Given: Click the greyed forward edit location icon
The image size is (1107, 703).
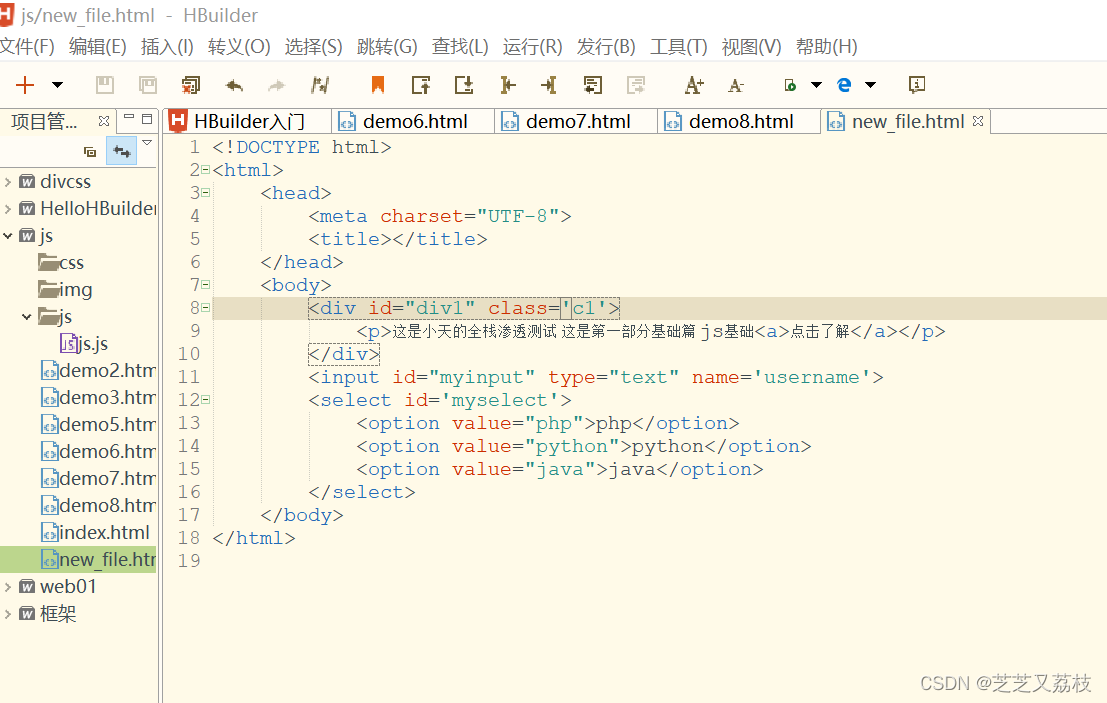Looking at the screenshot, I should click(635, 85).
